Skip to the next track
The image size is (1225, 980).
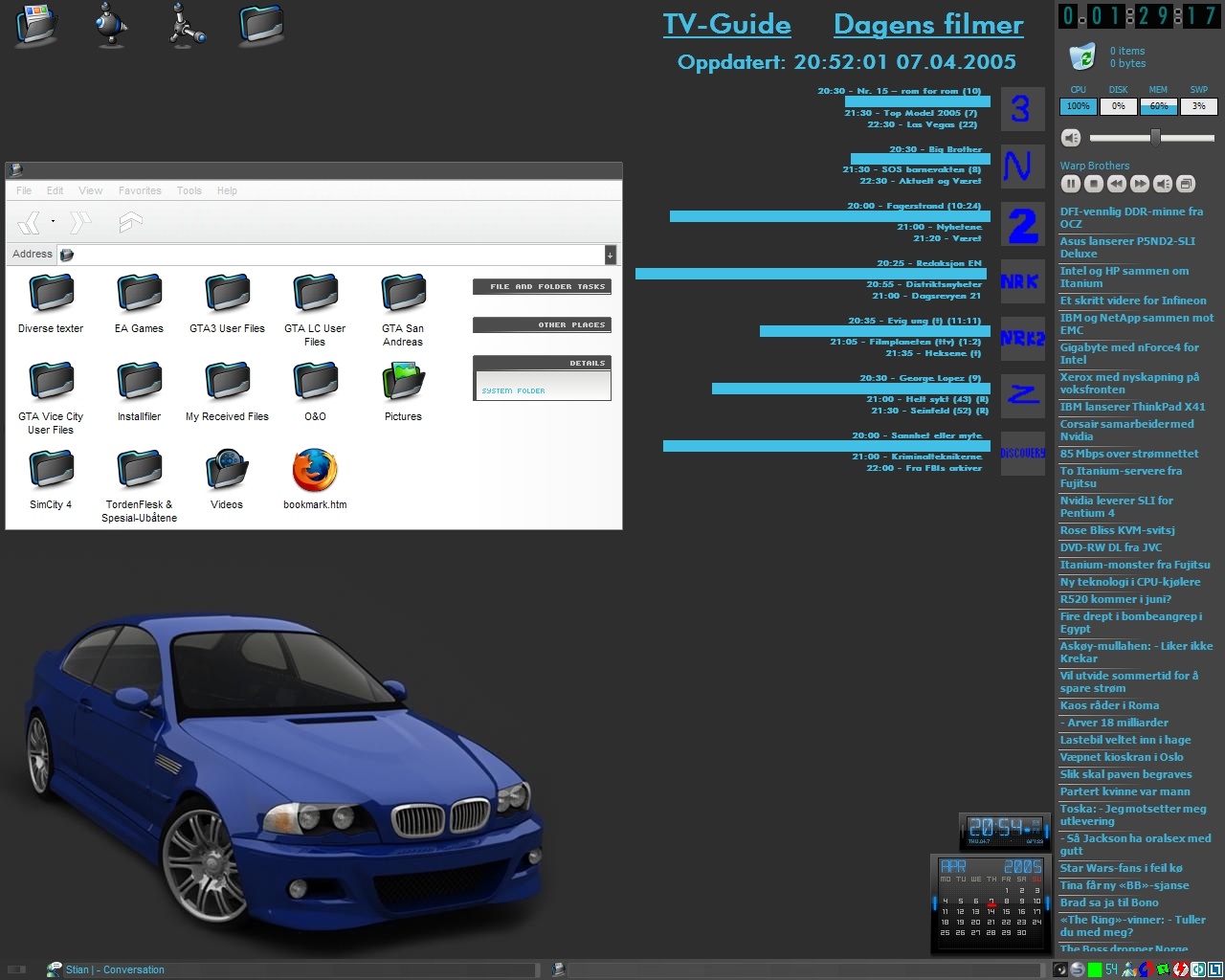tap(1140, 184)
